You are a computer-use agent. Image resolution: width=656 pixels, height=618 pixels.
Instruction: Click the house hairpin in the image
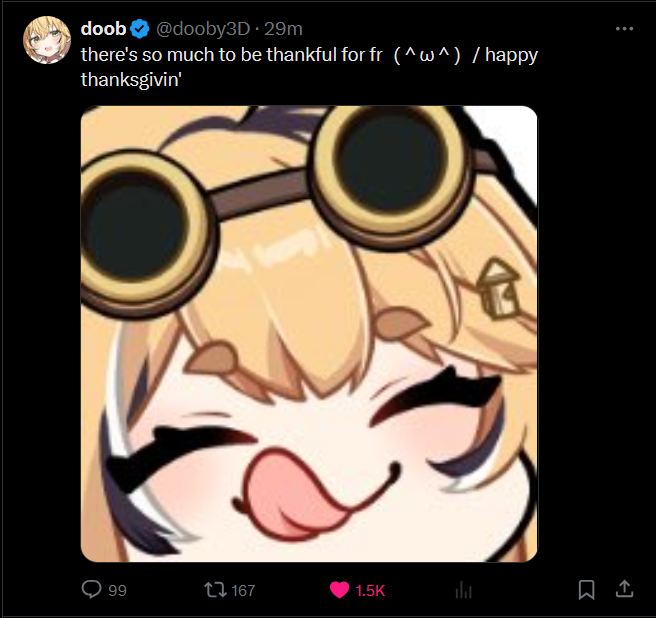(499, 288)
